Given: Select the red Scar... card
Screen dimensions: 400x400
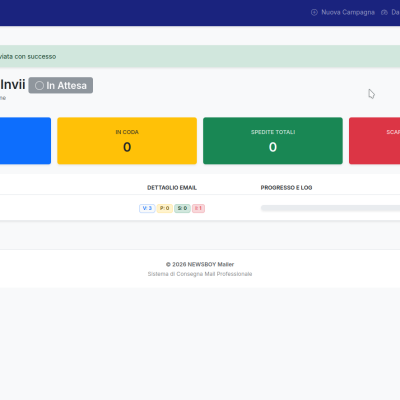Looking at the screenshot, I should (x=375, y=141).
